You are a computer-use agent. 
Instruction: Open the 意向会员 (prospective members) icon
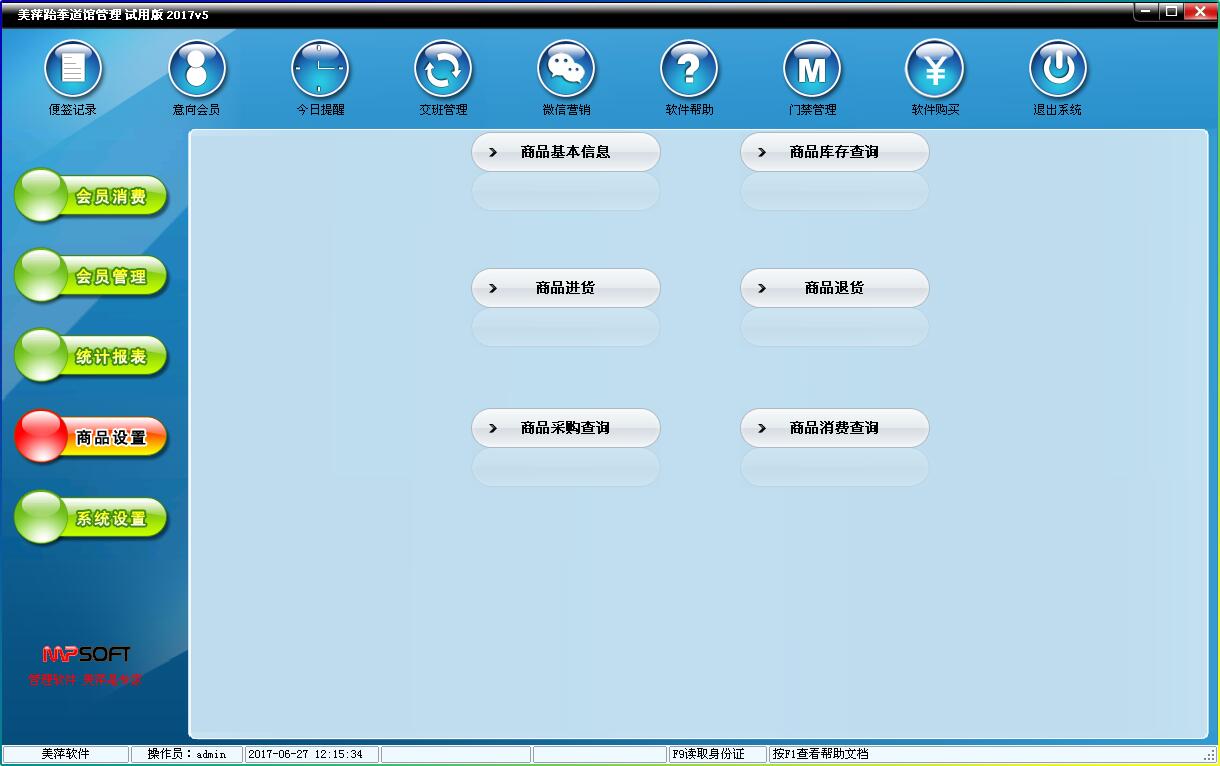pos(196,68)
